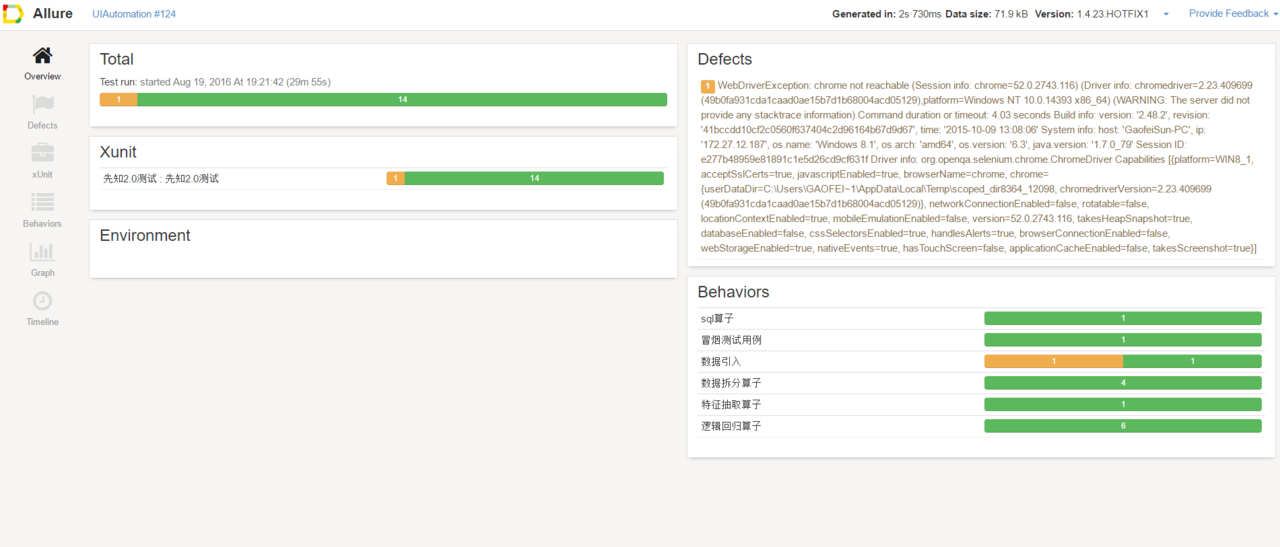Open the Timeline clock icon
The image size is (1280, 547).
pos(42,300)
